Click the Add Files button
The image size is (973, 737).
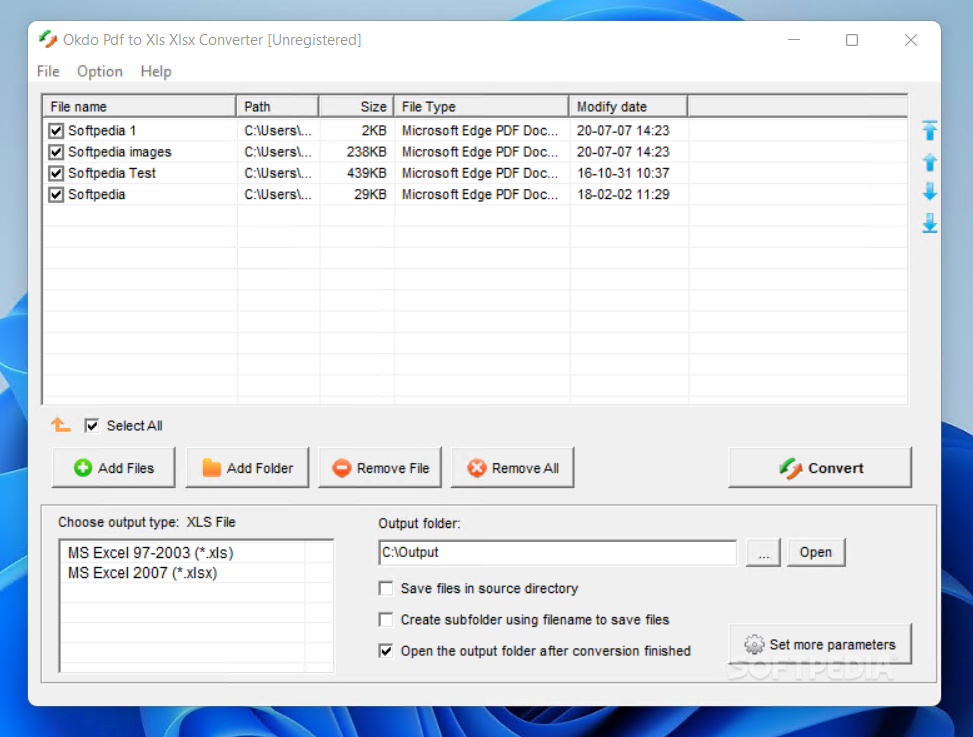pos(114,468)
